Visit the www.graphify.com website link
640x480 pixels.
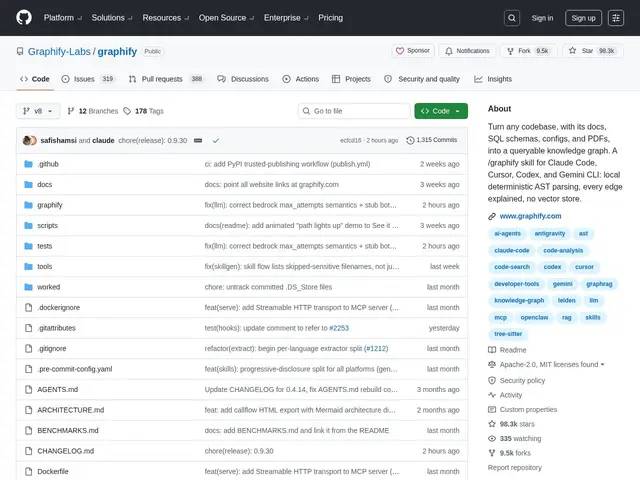click(x=530, y=216)
